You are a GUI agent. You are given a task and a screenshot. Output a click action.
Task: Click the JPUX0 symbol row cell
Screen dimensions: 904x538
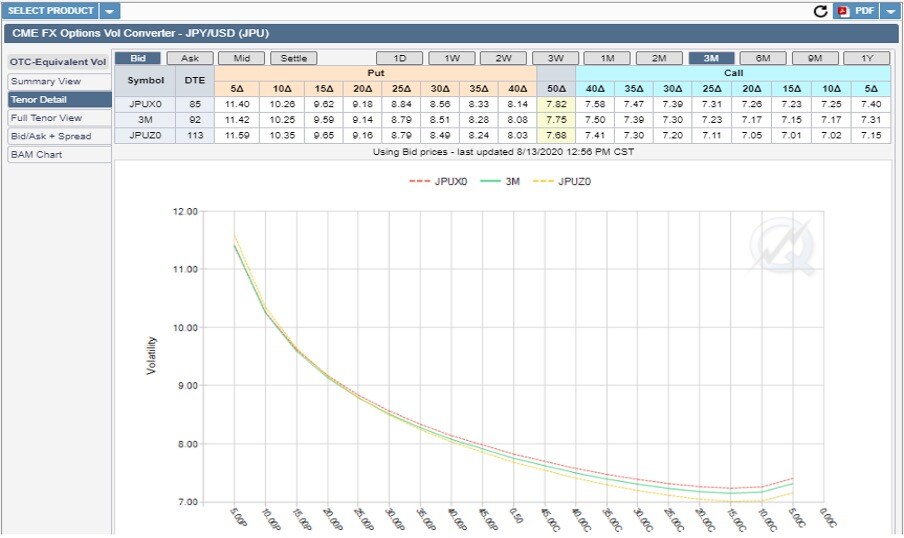click(144, 103)
